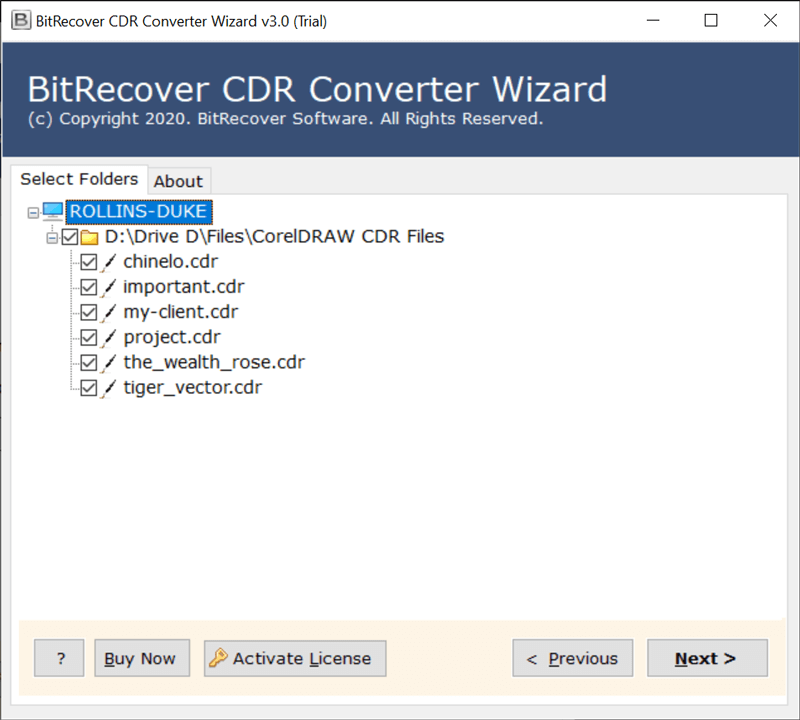
Task: Click the file icon beside project.cdr
Action: pos(109,337)
